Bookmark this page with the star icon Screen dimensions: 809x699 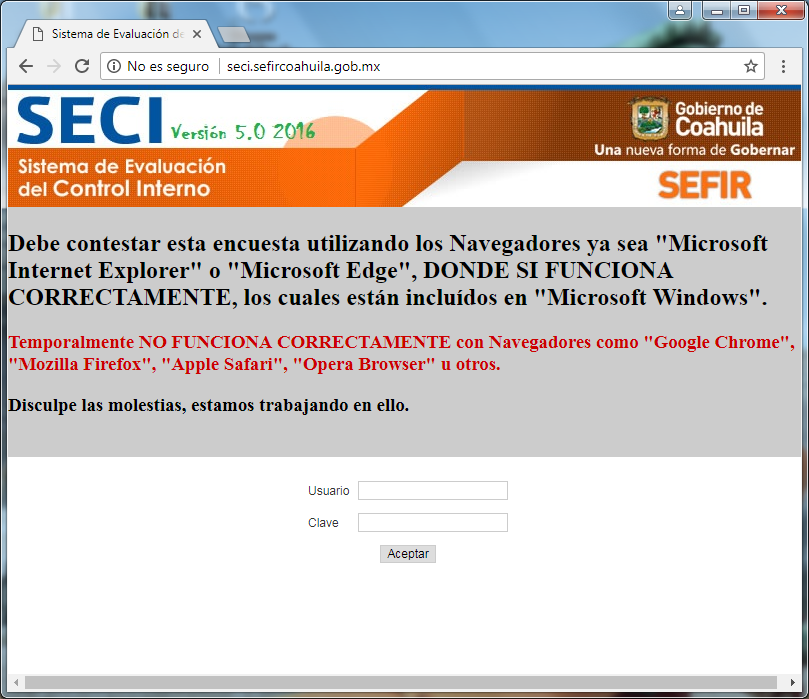point(750,67)
